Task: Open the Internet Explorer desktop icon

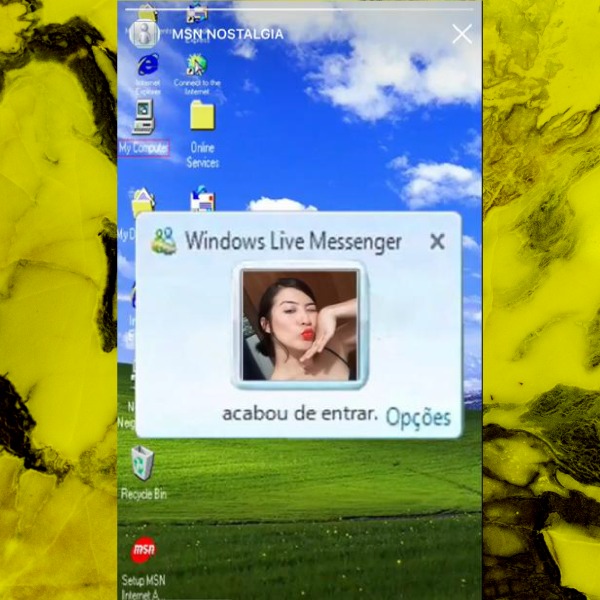Action: click(148, 66)
